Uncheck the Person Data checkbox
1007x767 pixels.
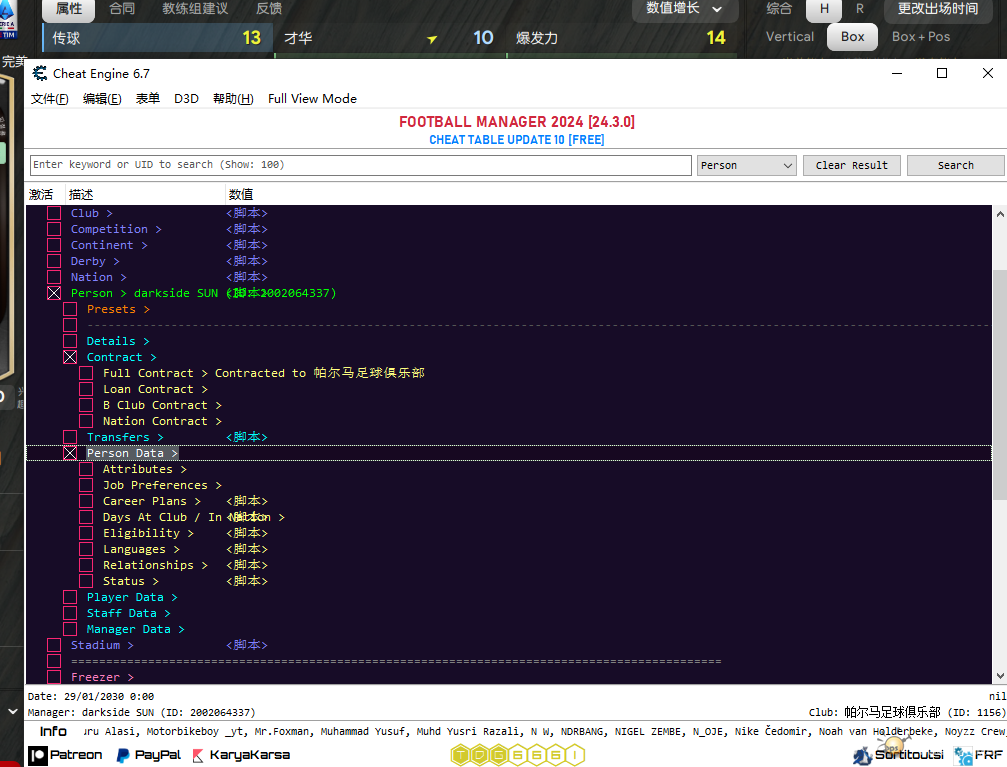click(70, 454)
